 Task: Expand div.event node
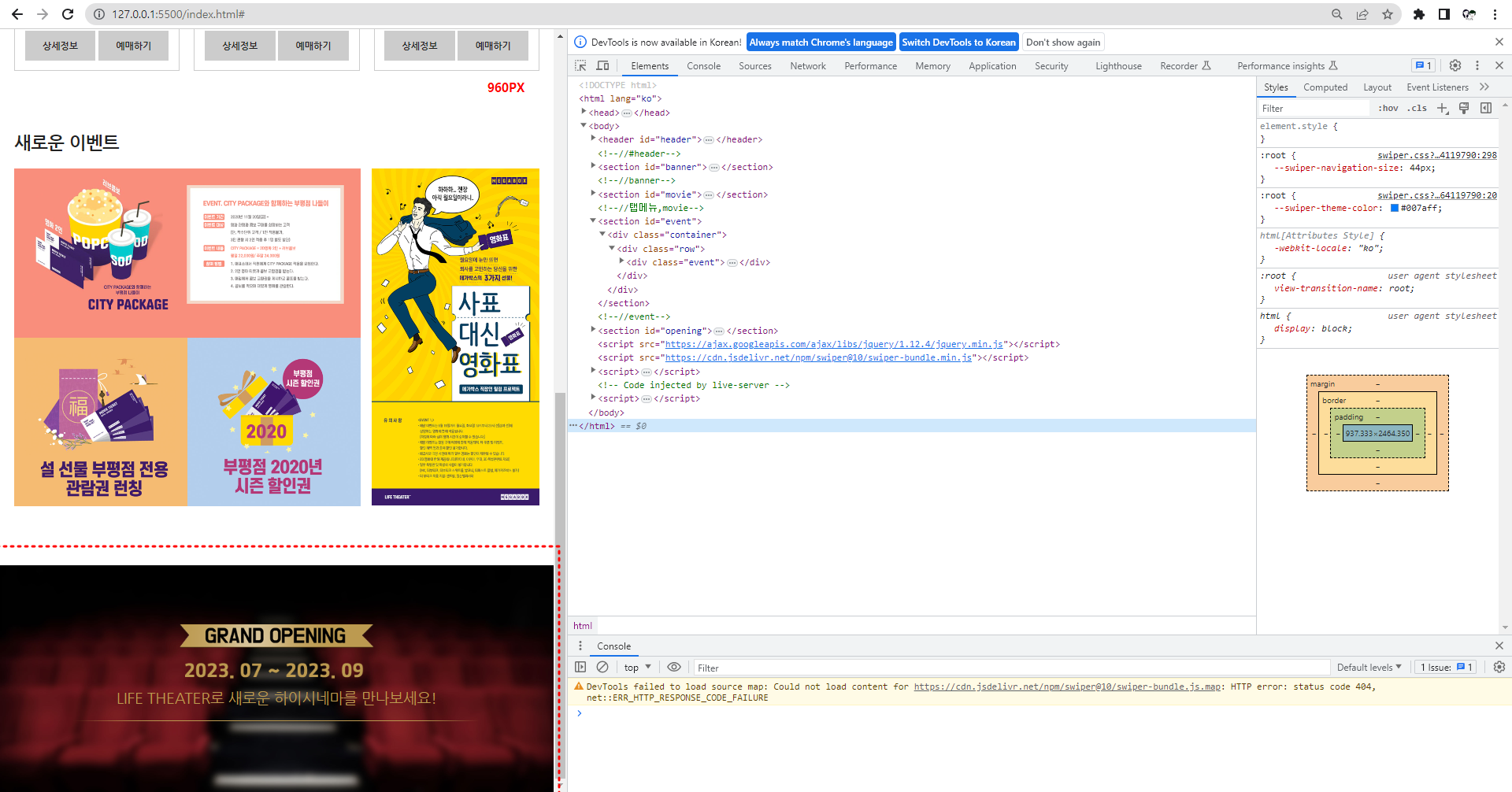coord(621,261)
